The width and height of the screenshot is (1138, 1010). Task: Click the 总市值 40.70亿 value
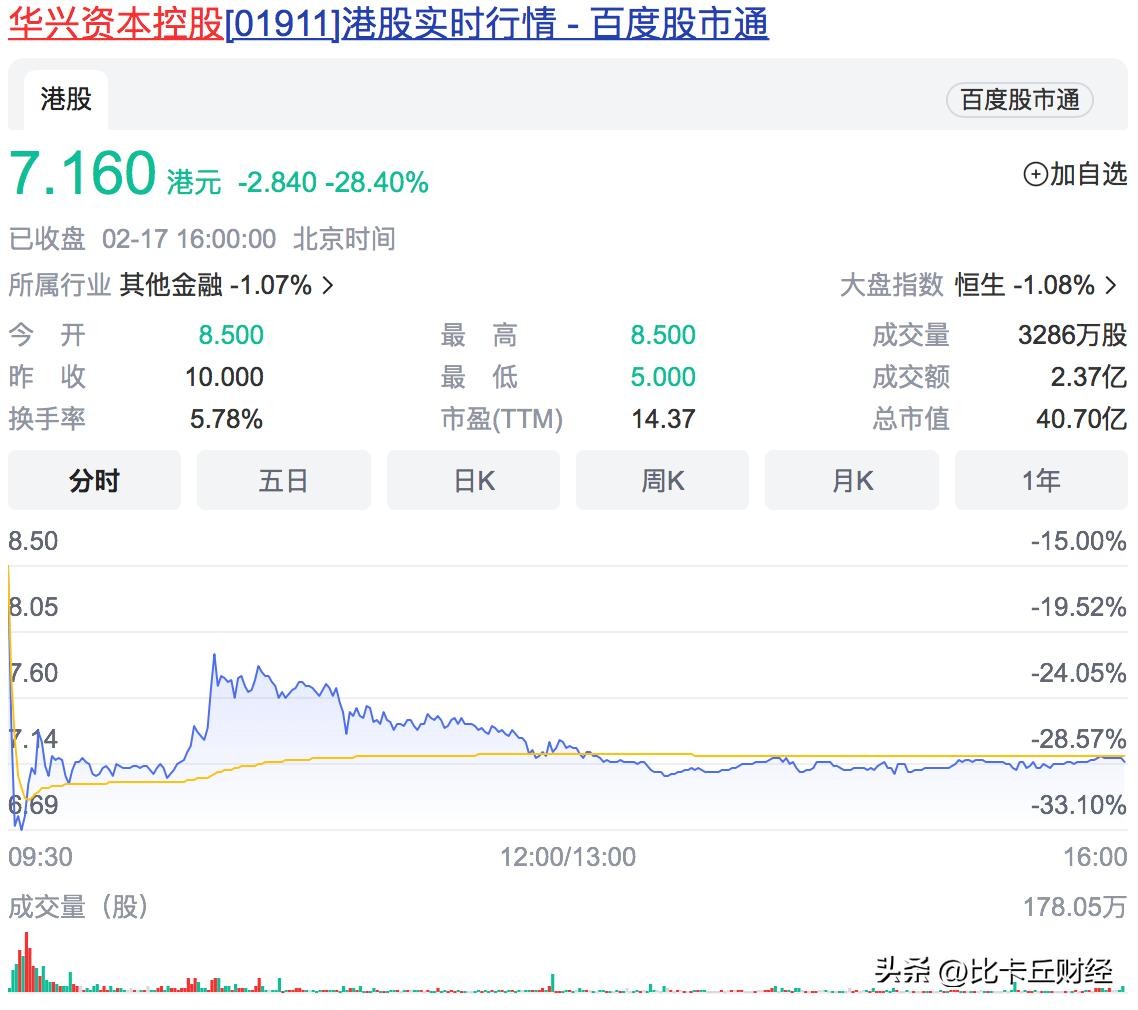click(1081, 419)
